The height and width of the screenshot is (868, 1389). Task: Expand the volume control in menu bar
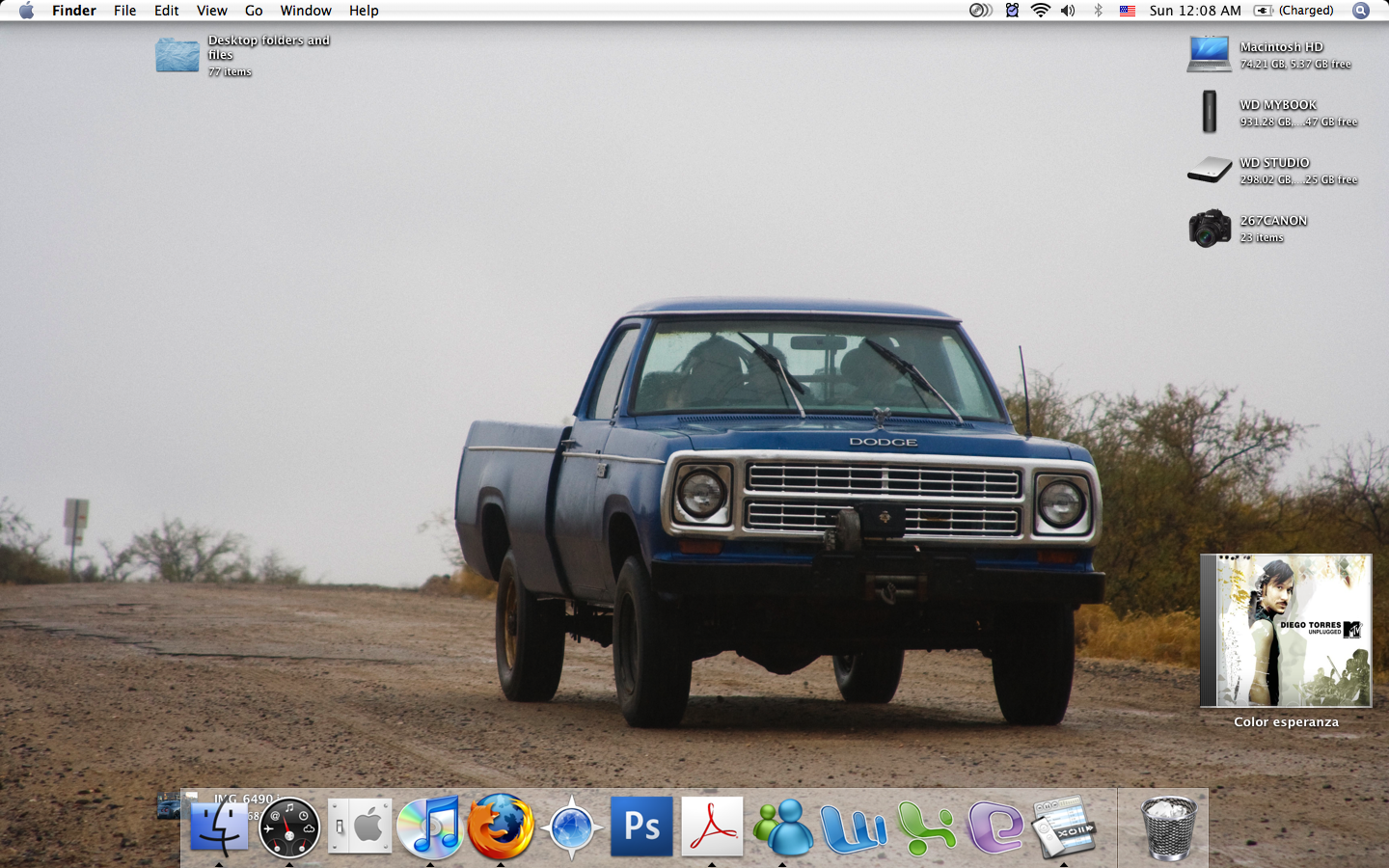(x=1068, y=11)
